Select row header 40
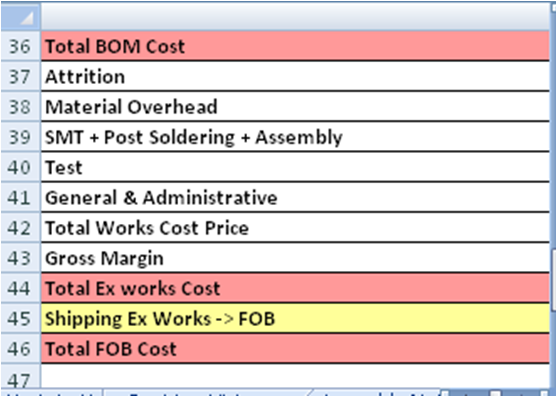The height and width of the screenshot is (397, 557). tap(20, 167)
